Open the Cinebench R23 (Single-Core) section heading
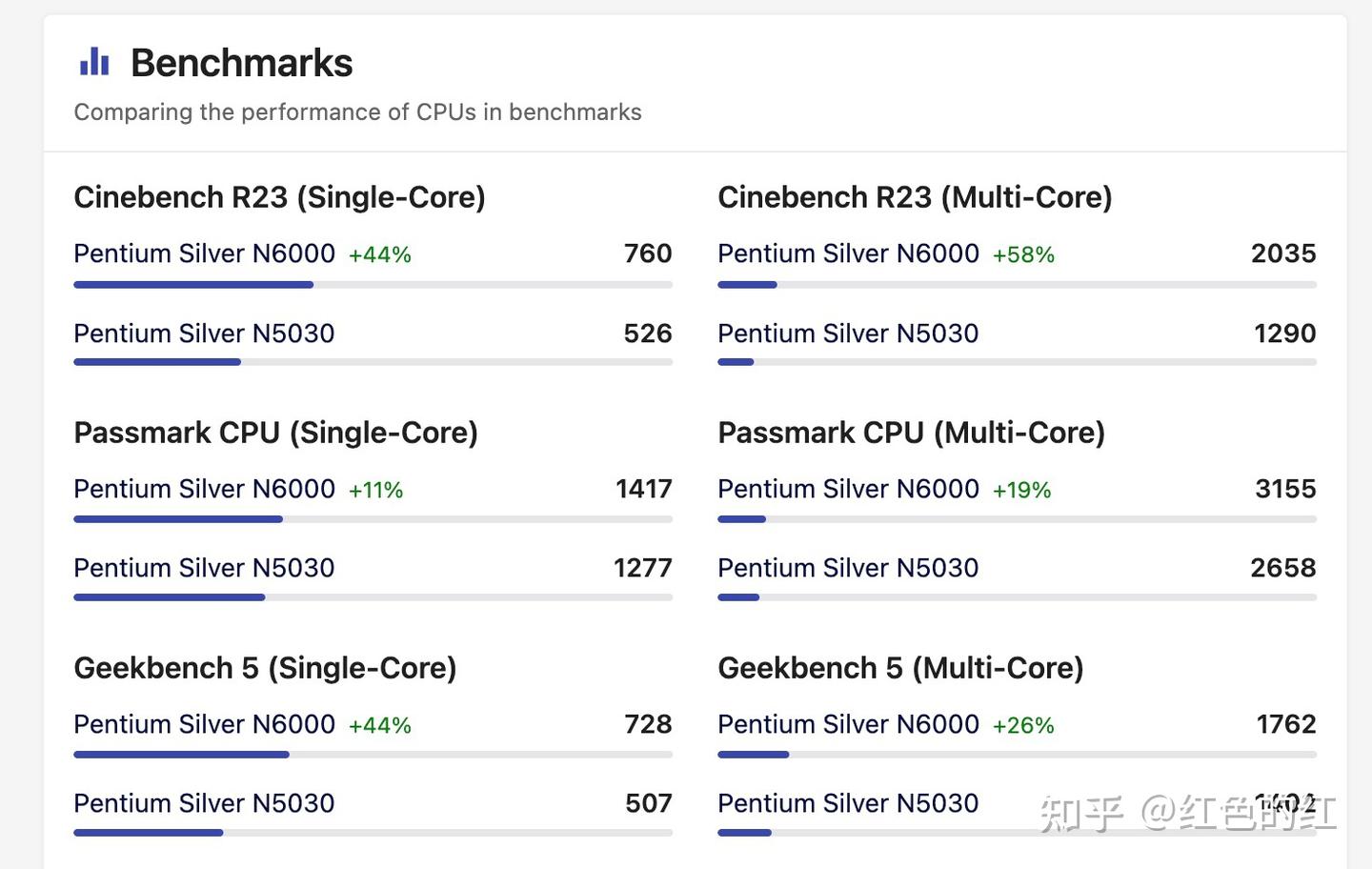Viewport: 1372px width, 869px height. [x=279, y=197]
